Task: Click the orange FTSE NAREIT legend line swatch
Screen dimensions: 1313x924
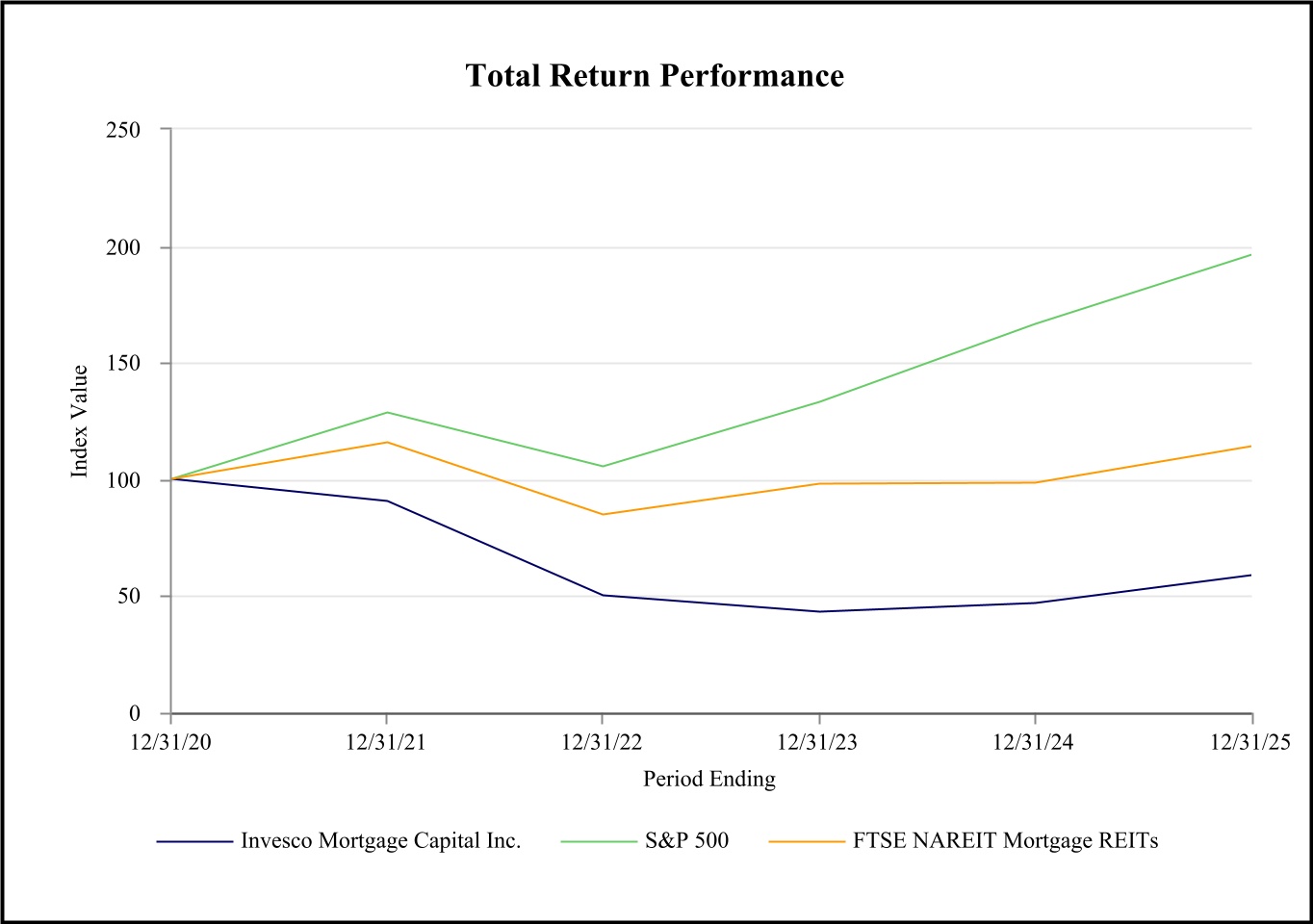Action: click(x=807, y=842)
